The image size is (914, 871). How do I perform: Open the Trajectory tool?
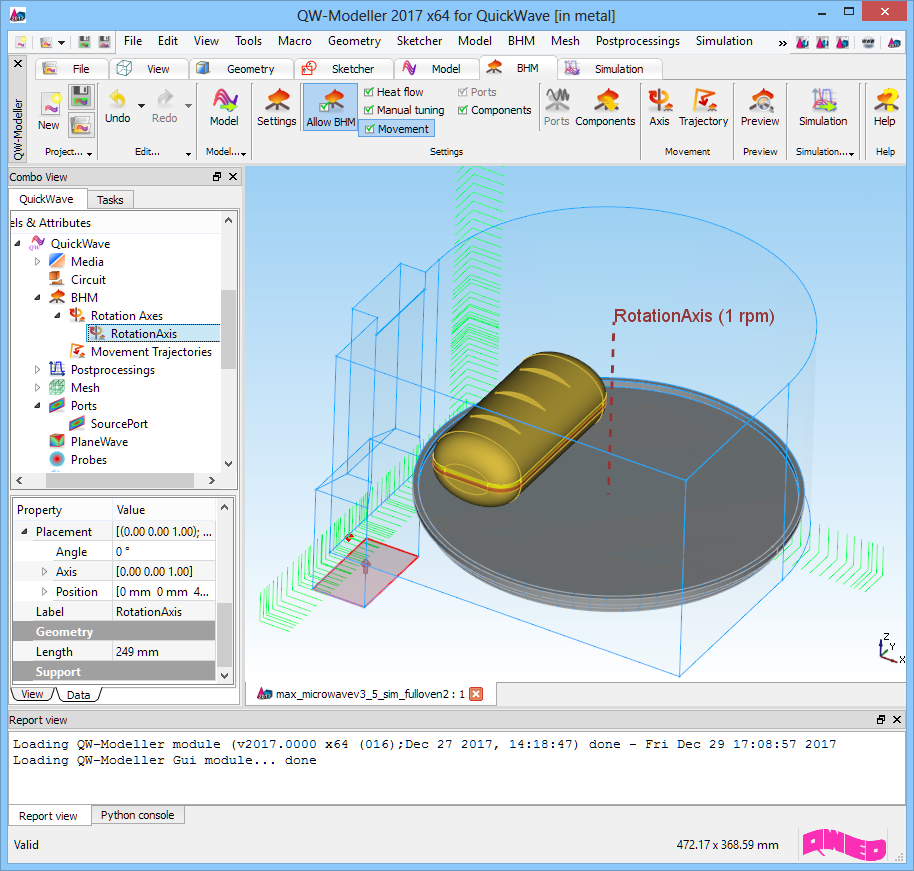click(x=703, y=108)
